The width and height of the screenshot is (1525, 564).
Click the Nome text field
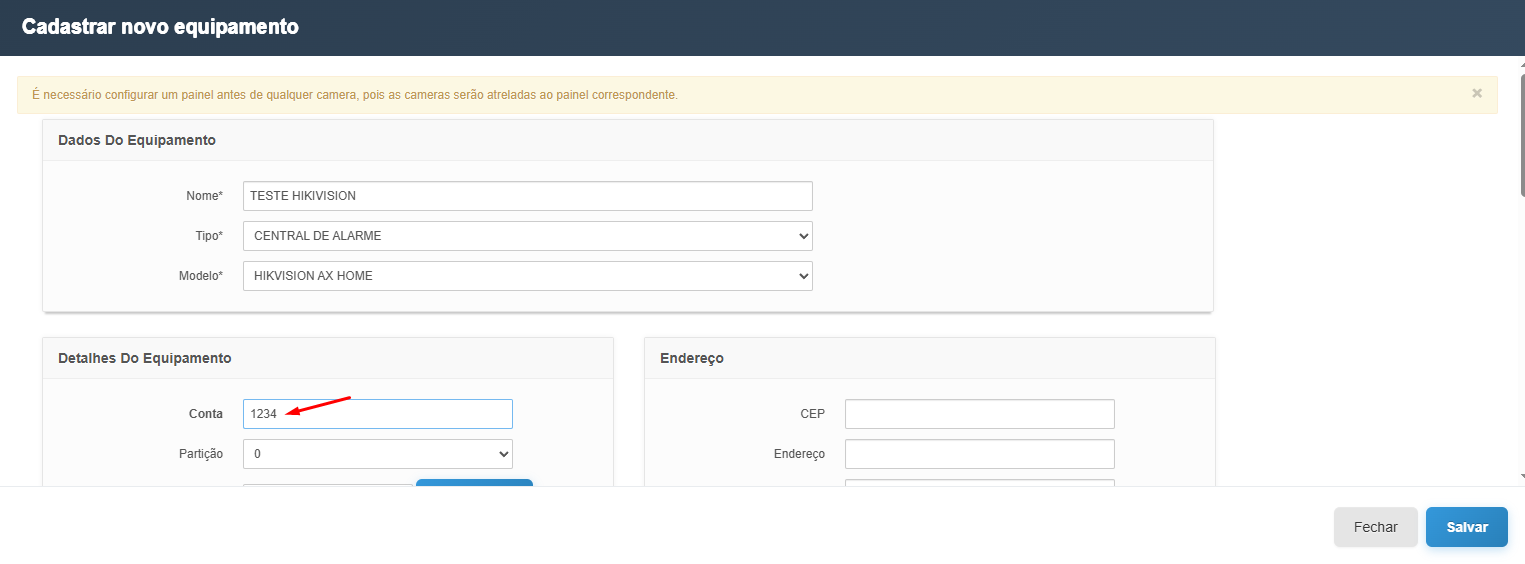click(x=527, y=196)
